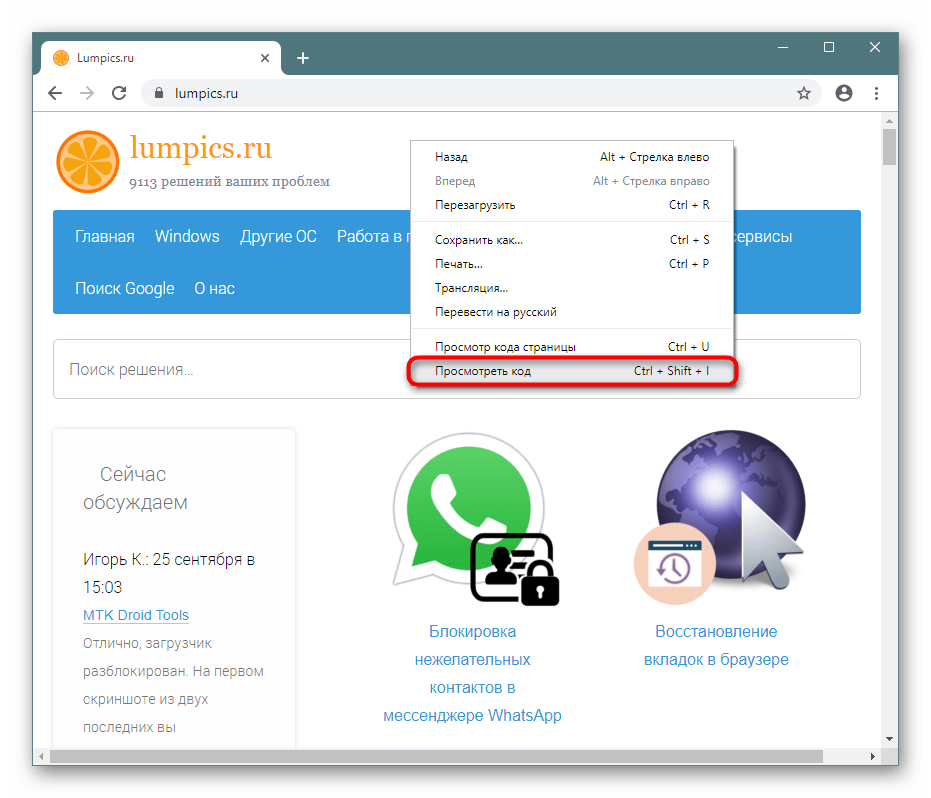Choose "Просмотр кода страницы" menu item
This screenshot has width=931, height=798.
[505, 347]
